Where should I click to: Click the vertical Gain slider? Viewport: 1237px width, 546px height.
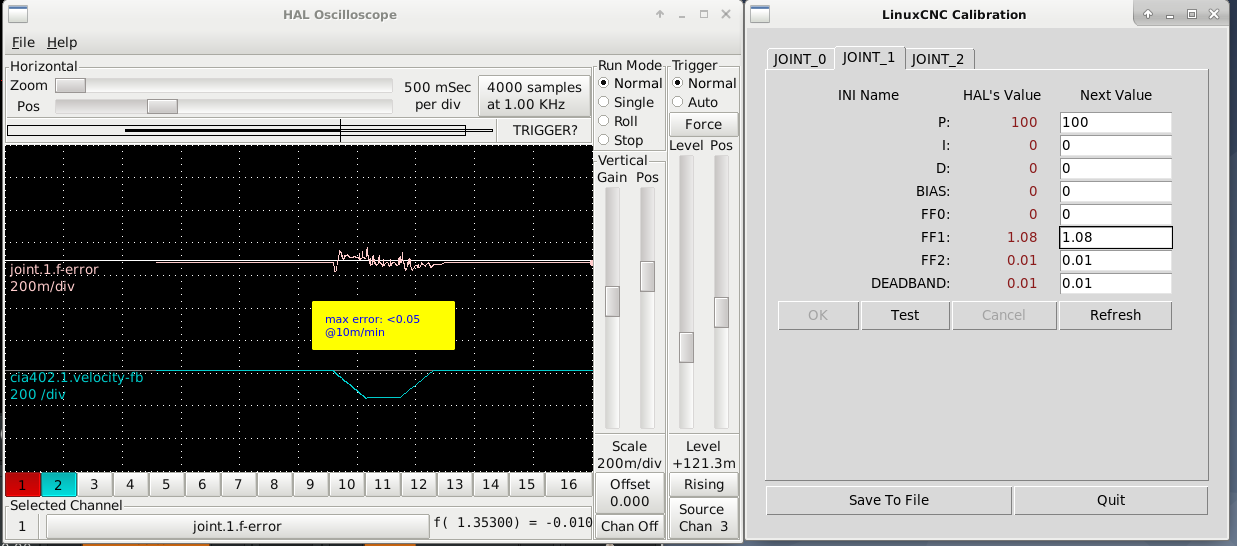tap(613, 308)
